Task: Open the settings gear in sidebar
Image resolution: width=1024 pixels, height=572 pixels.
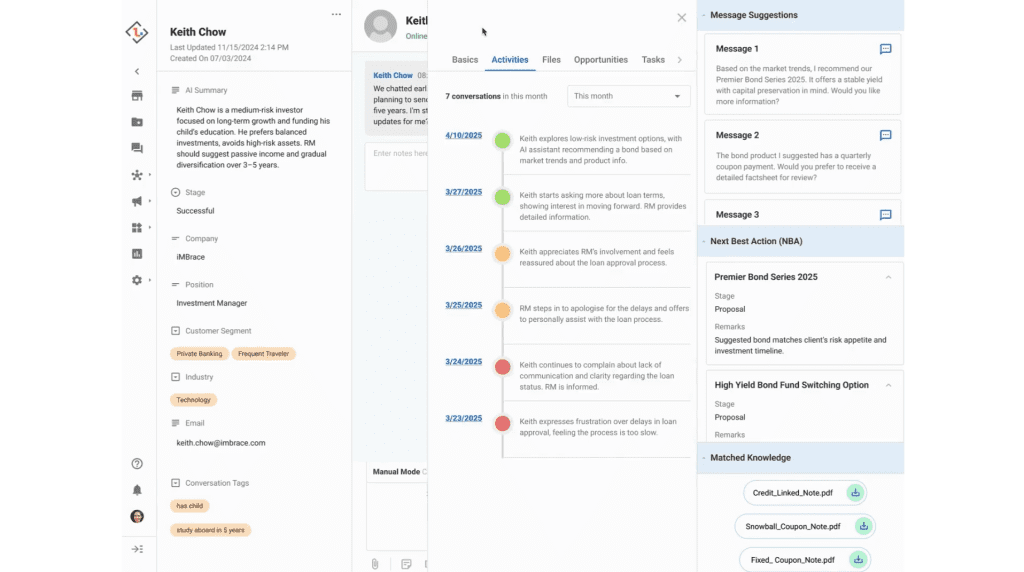Action: (x=137, y=280)
